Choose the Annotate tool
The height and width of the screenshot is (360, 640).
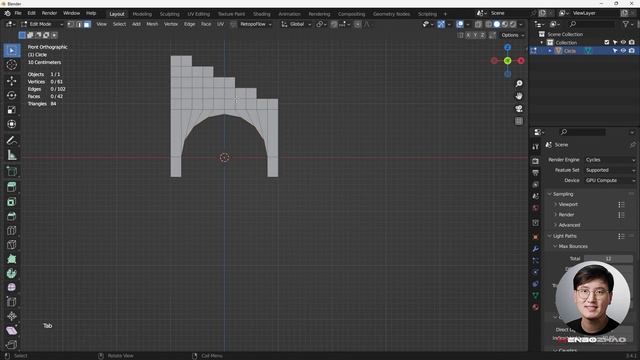tap(11, 140)
